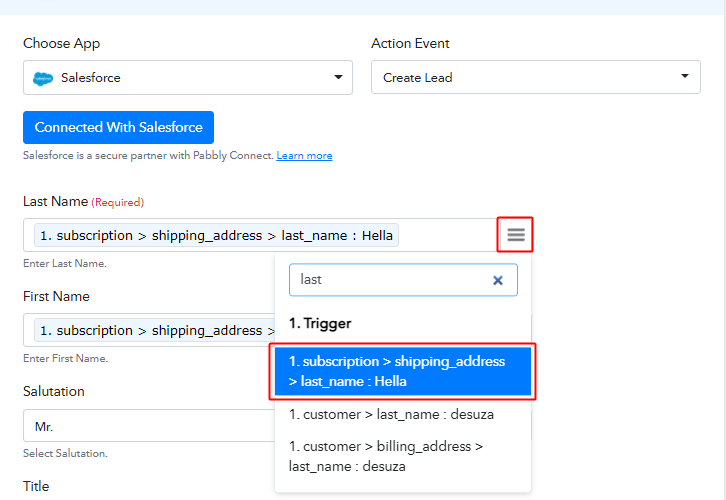
Task: Click the 'First Name' field label
Action: (56, 296)
